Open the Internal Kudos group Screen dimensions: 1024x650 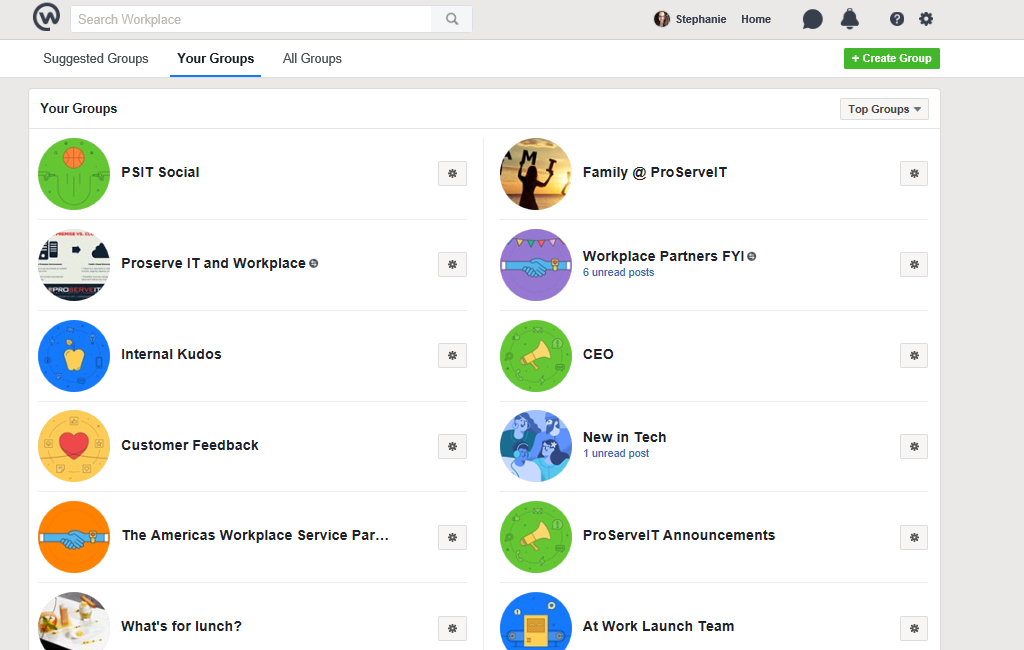coord(171,354)
